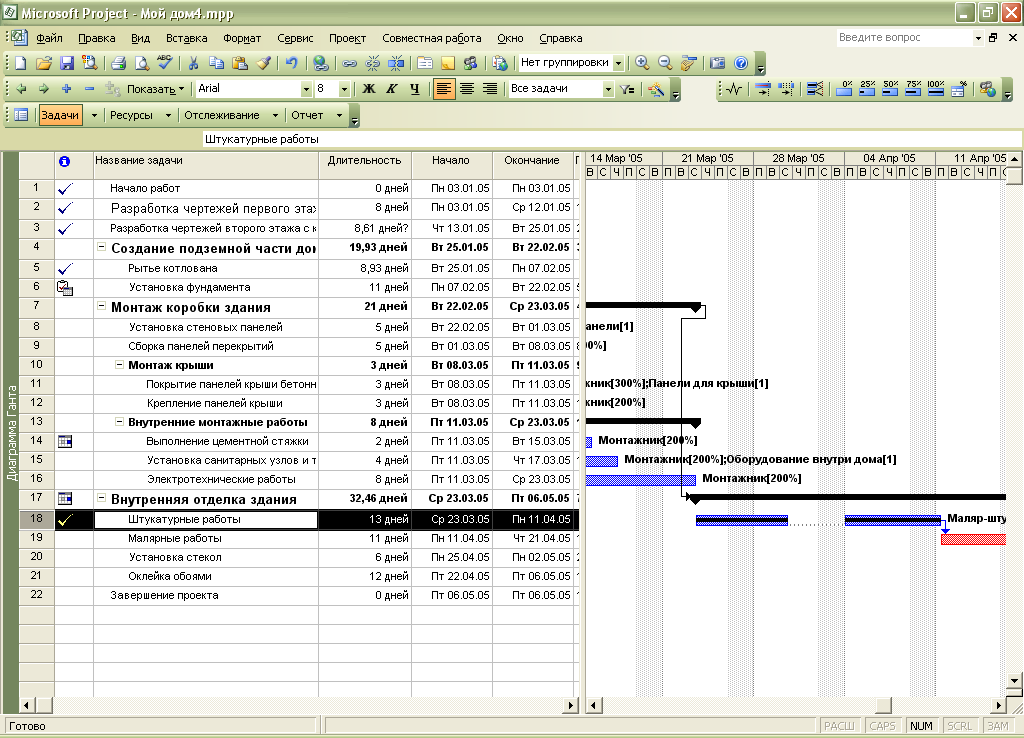
Task: Assign resources with people icon
Action: [x=471, y=63]
